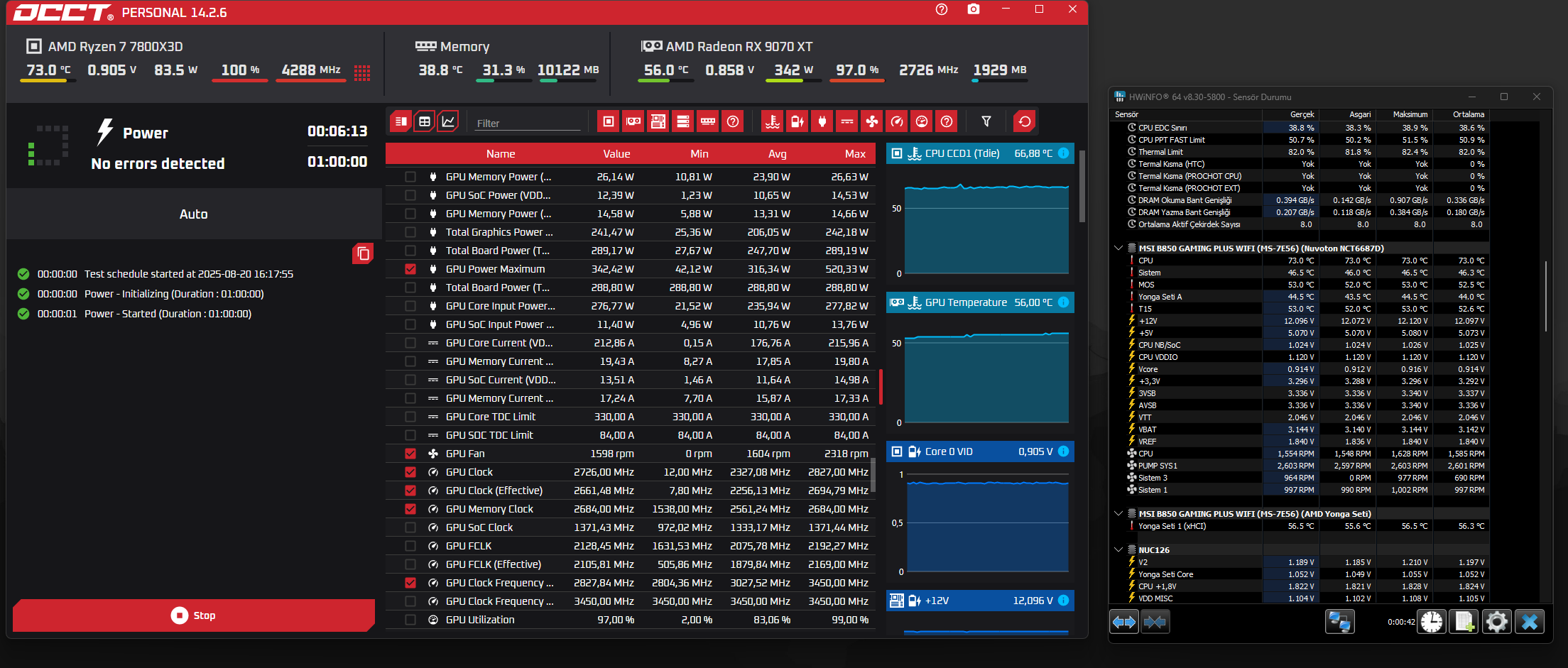Image resolution: width=1568 pixels, height=668 pixels.
Task: Collapse the NUC126 sensor group
Action: click(x=1118, y=550)
